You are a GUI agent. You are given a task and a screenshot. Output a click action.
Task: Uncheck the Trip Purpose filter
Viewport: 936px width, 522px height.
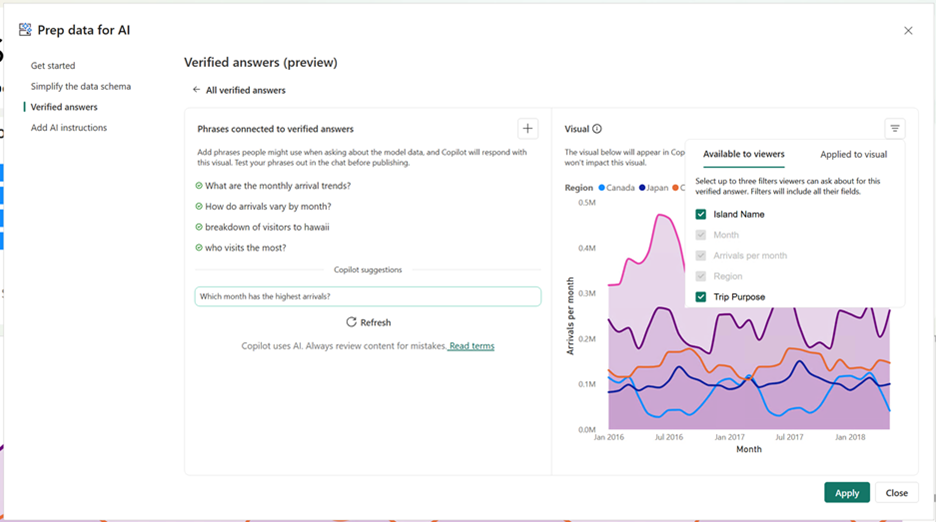[x=701, y=297]
